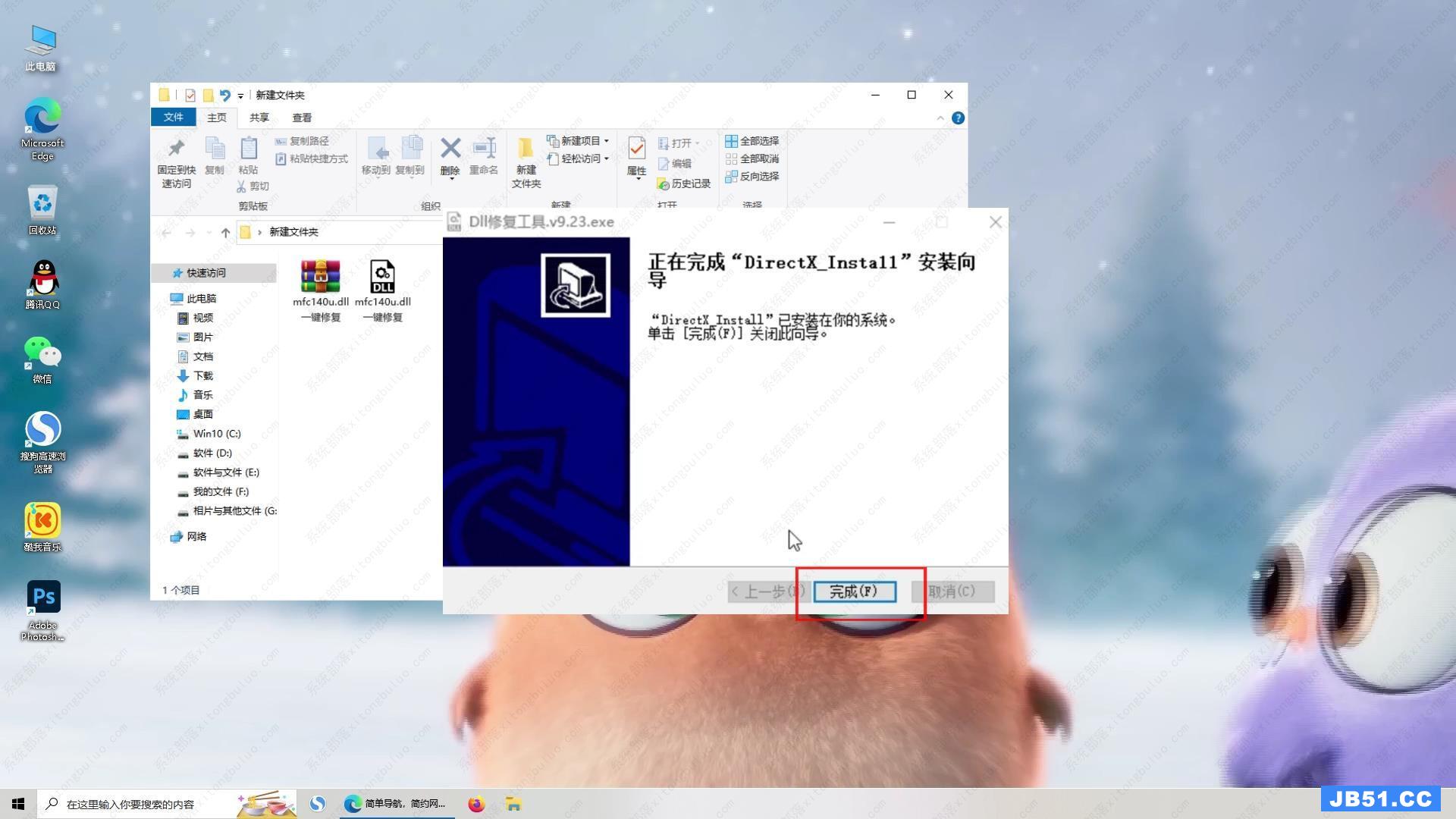Click Invert Selection in ribbon
The image size is (1456, 819).
coord(752,176)
